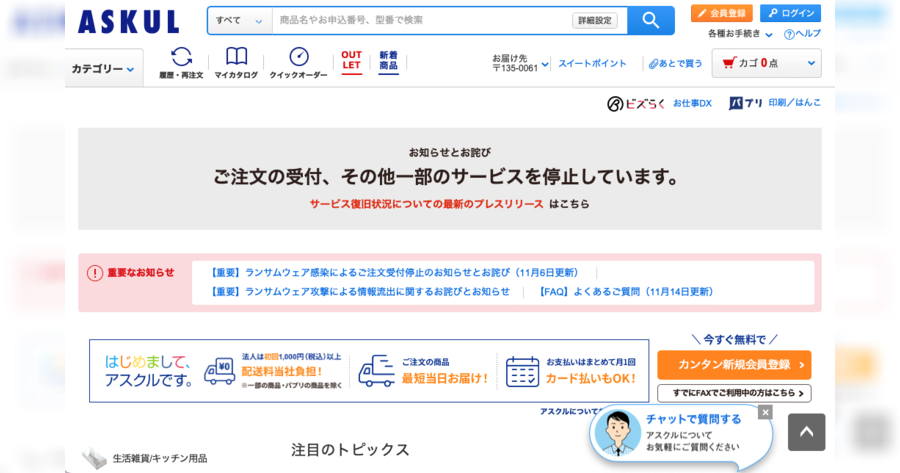Focus the product search input field
Image resolution: width=900 pixels, height=473 pixels.
click(x=420, y=20)
